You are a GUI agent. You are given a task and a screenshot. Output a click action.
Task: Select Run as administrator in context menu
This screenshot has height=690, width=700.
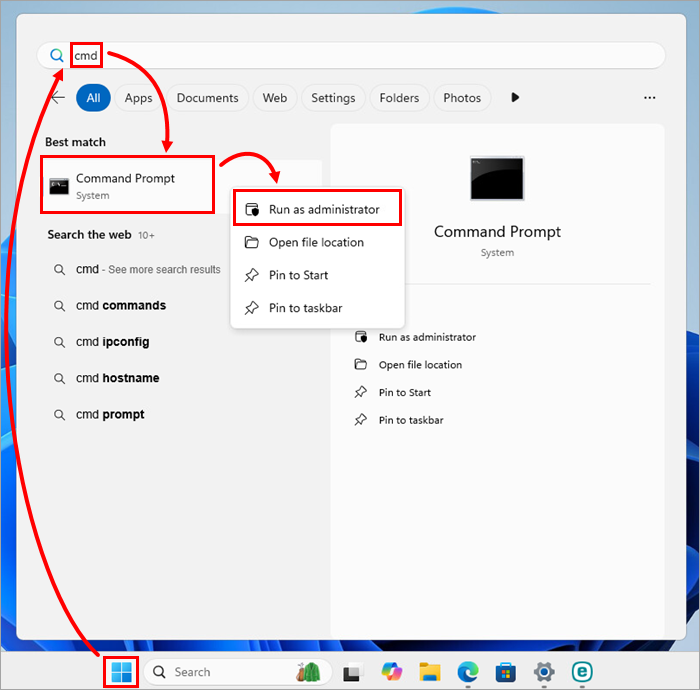[x=323, y=210]
